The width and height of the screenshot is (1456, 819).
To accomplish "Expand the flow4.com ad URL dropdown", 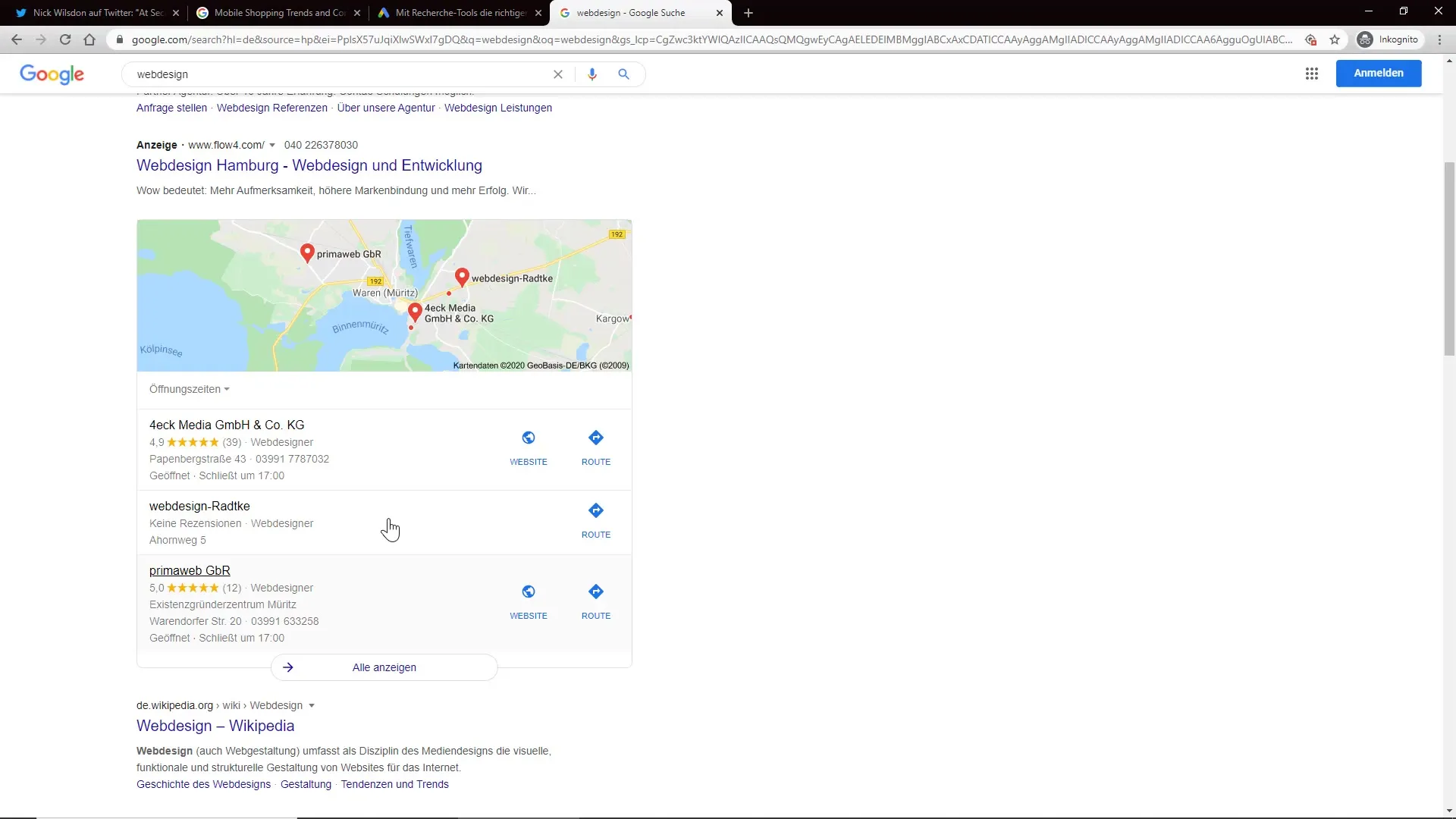I will 272,145.
